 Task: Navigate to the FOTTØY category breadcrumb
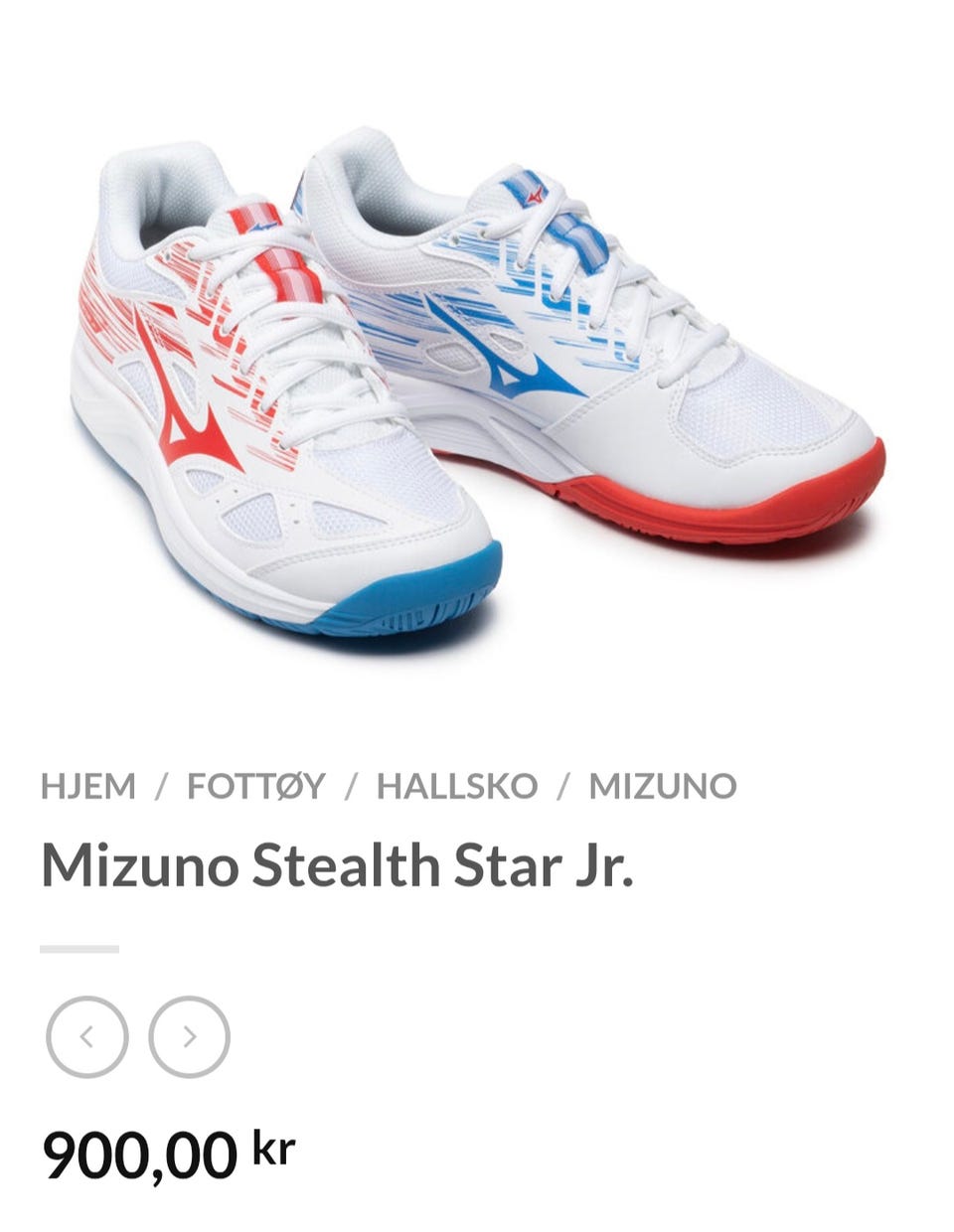point(256,786)
